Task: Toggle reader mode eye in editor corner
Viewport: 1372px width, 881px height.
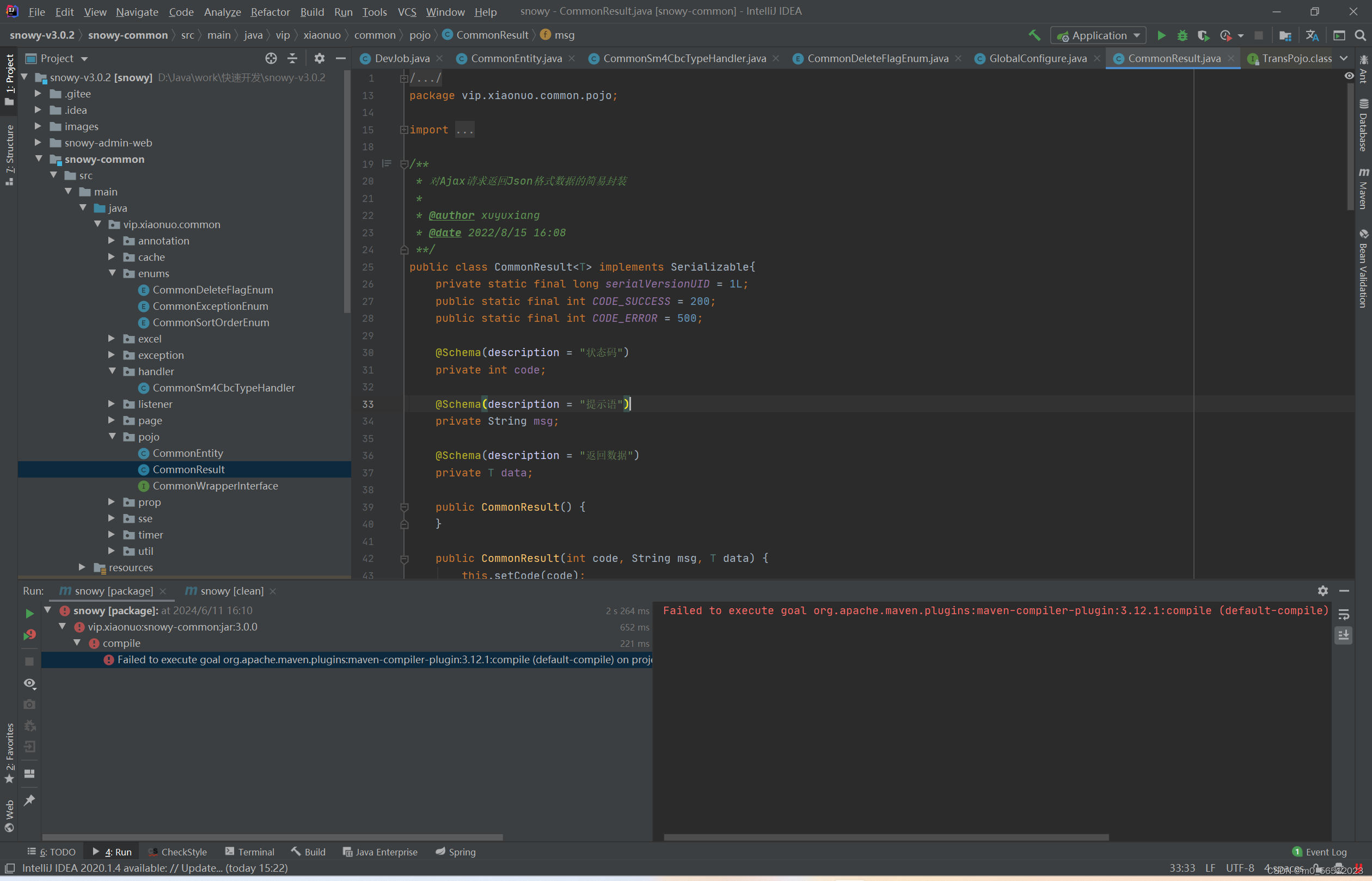Action: coord(1349,76)
